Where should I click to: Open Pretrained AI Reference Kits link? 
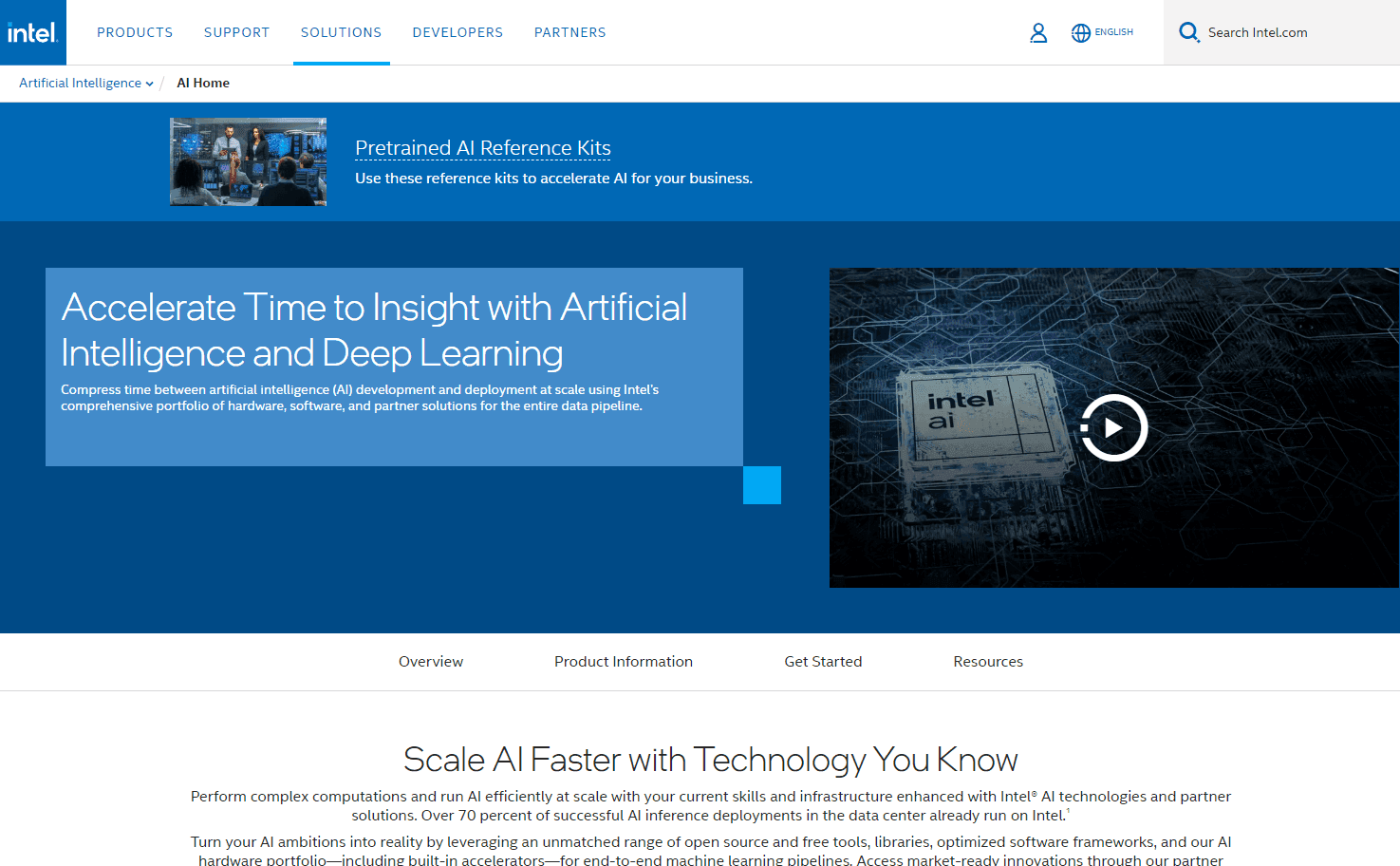(x=482, y=148)
